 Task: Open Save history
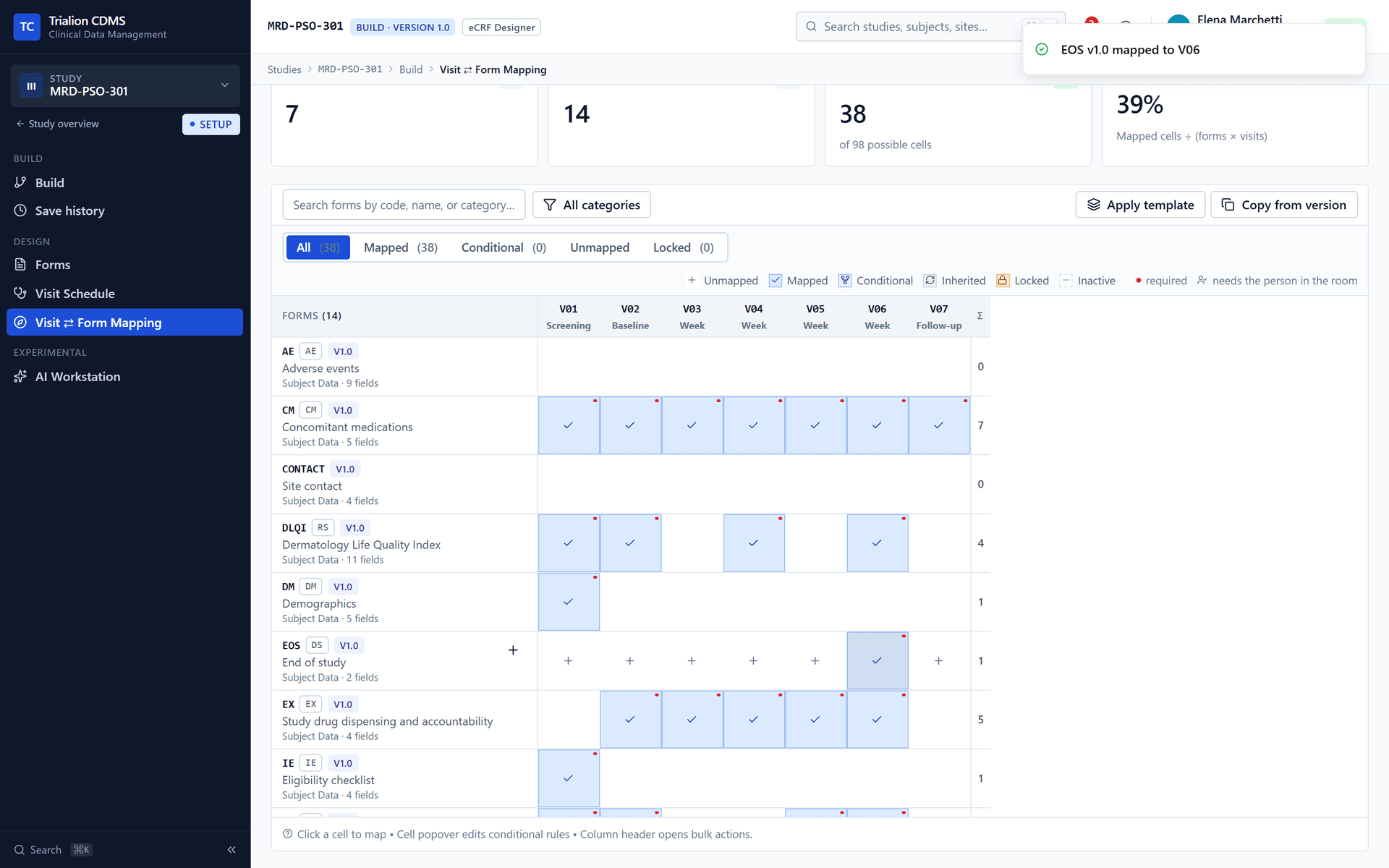pos(124,210)
